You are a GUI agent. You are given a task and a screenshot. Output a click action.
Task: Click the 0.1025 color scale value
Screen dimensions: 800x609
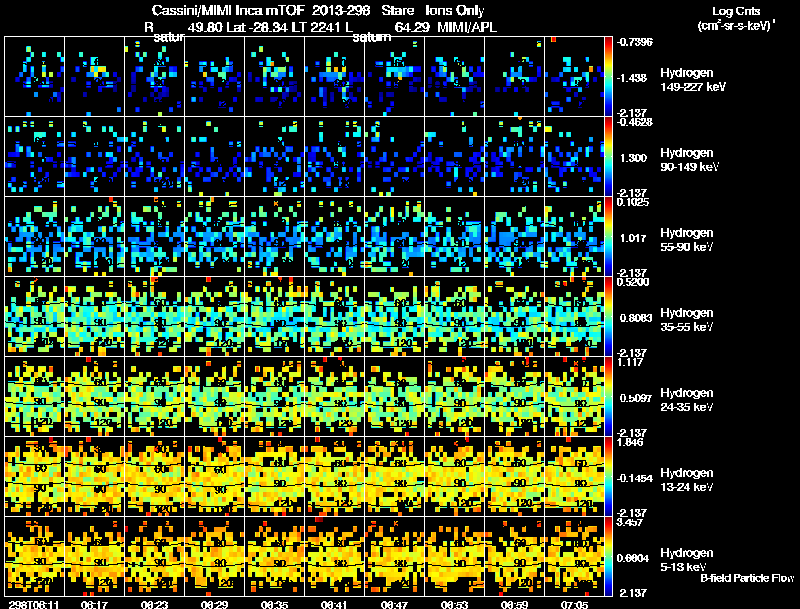tap(633, 202)
